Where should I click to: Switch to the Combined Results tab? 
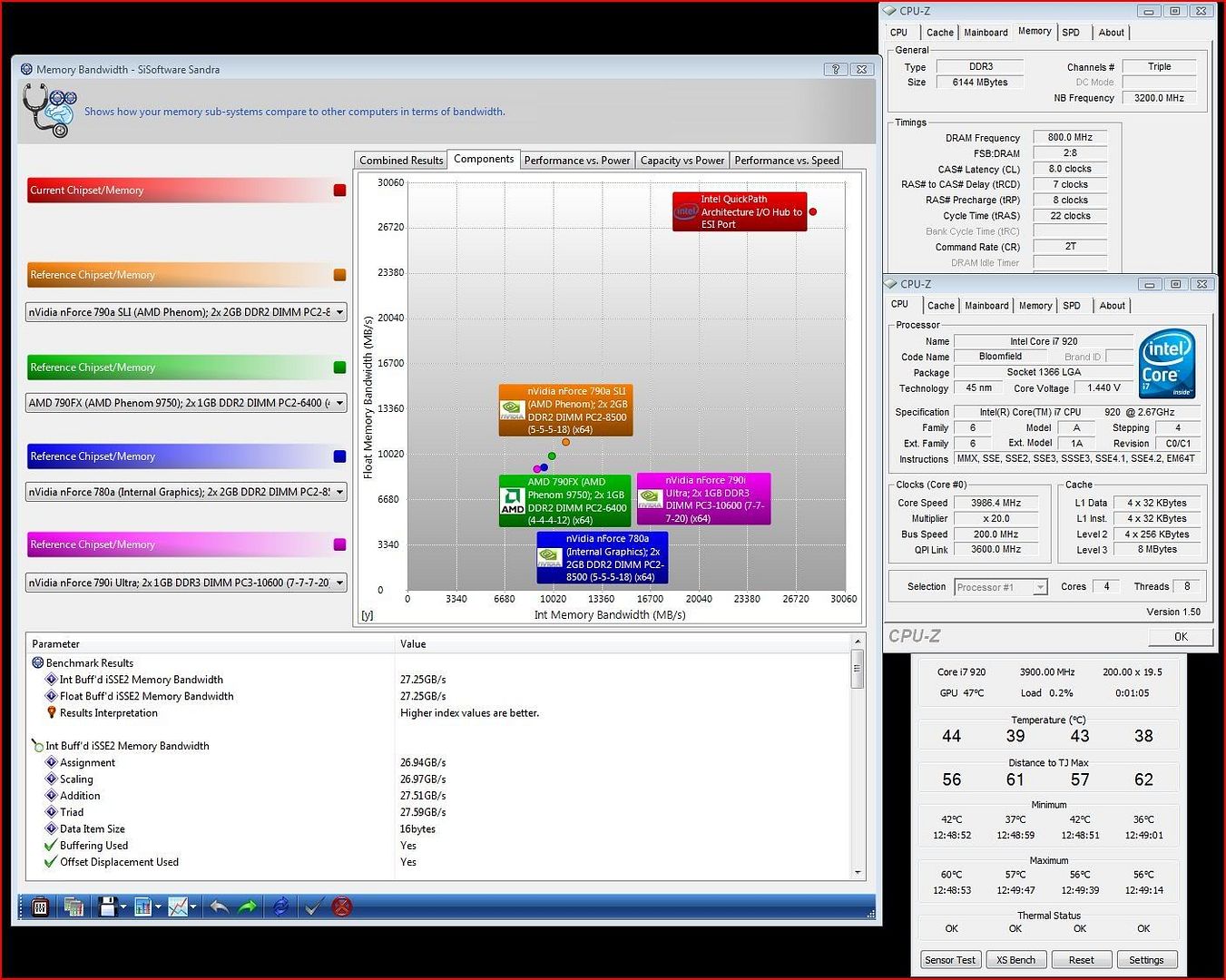click(x=401, y=161)
